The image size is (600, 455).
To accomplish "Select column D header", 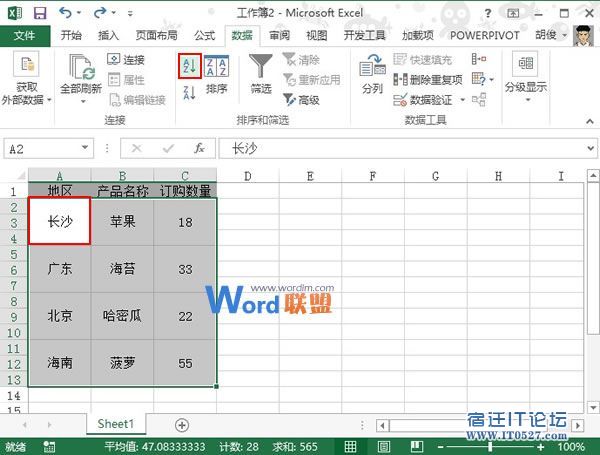I will coord(248,176).
